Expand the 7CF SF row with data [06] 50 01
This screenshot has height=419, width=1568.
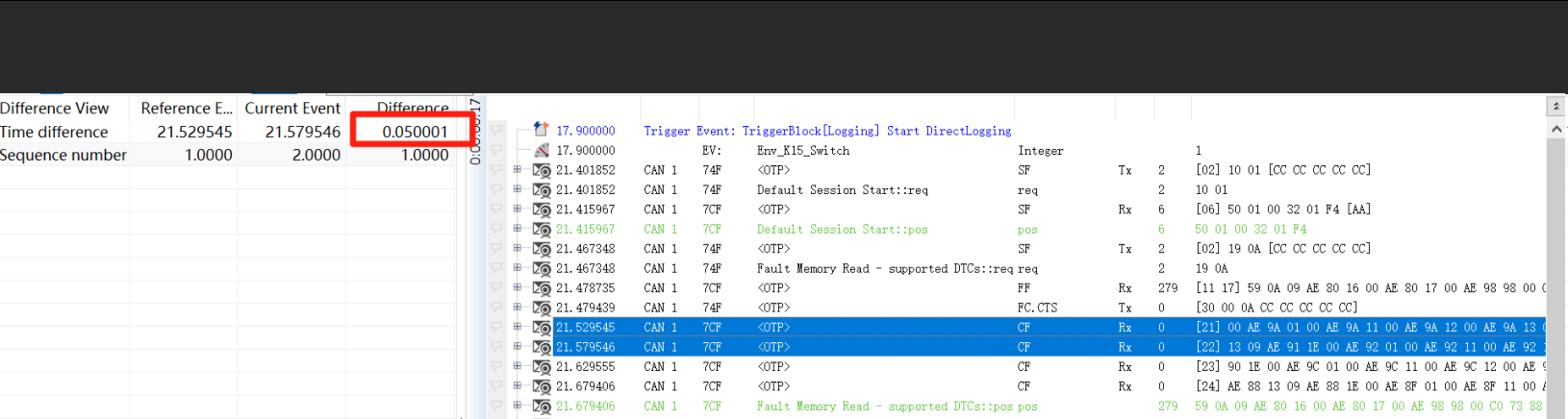click(518, 209)
